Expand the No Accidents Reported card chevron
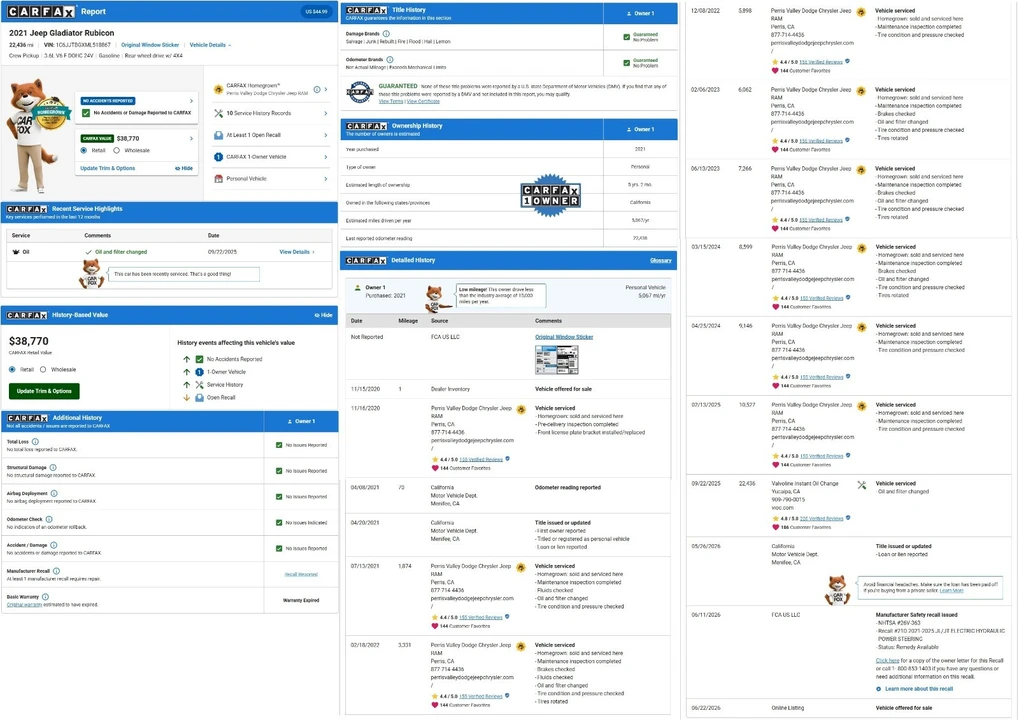Viewport: 1019px width, 720px height. [x=191, y=101]
